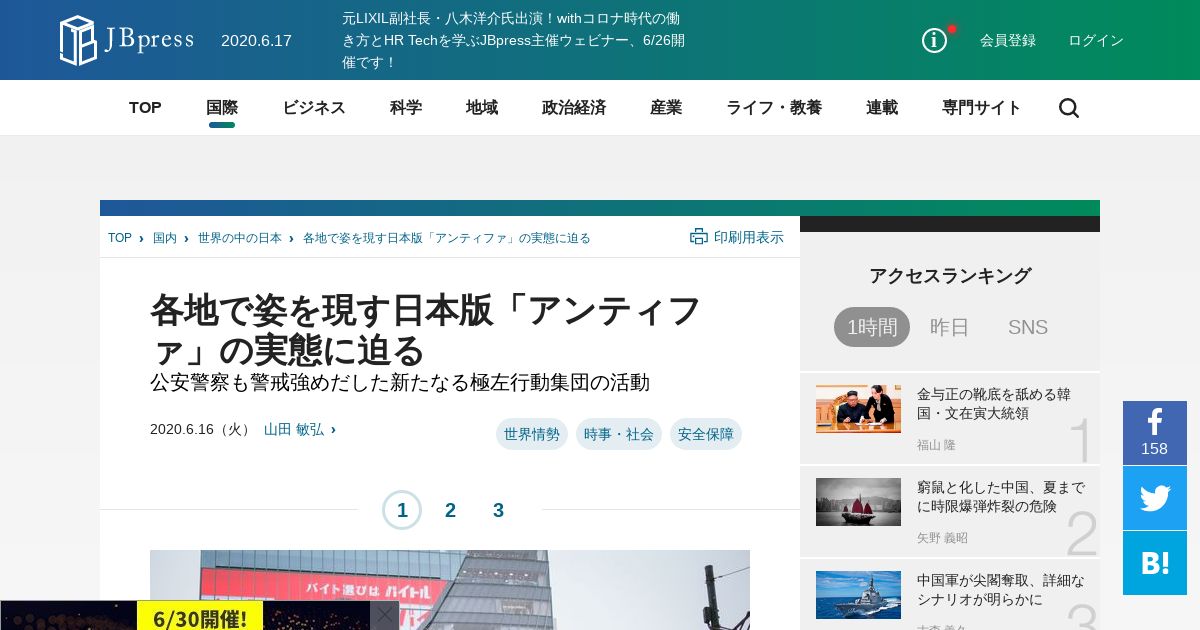This screenshot has height=630, width=1200.
Task: Go to article page 3
Action: 498,510
